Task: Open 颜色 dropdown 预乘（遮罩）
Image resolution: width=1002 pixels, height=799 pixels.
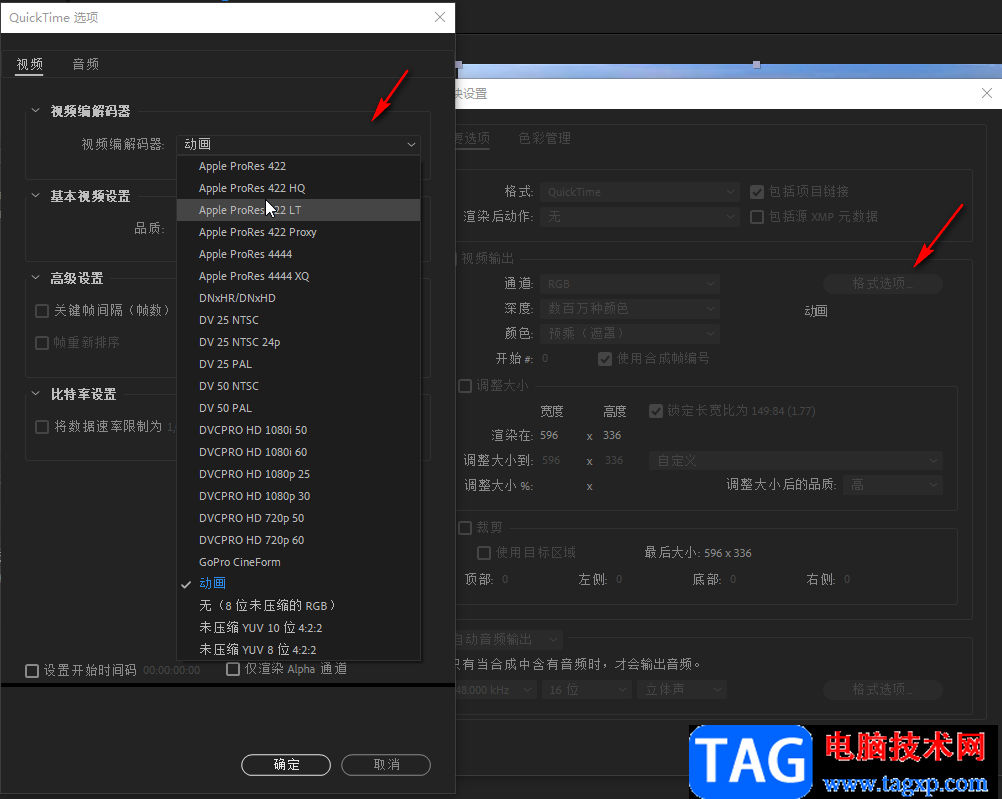Action: pyautogui.click(x=630, y=334)
